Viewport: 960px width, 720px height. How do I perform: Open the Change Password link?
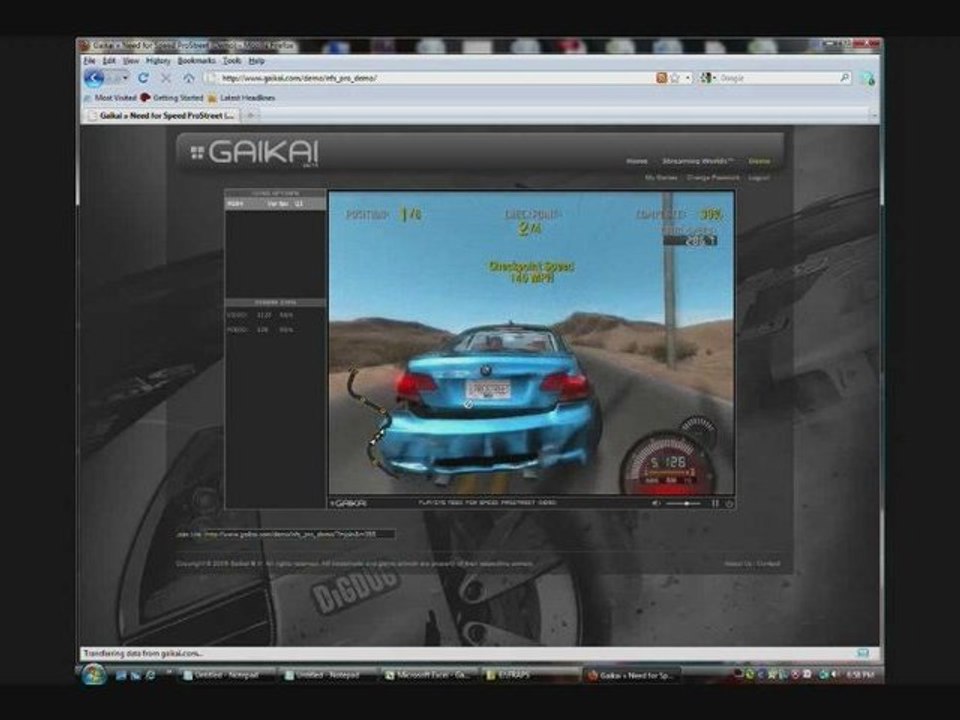point(713,178)
